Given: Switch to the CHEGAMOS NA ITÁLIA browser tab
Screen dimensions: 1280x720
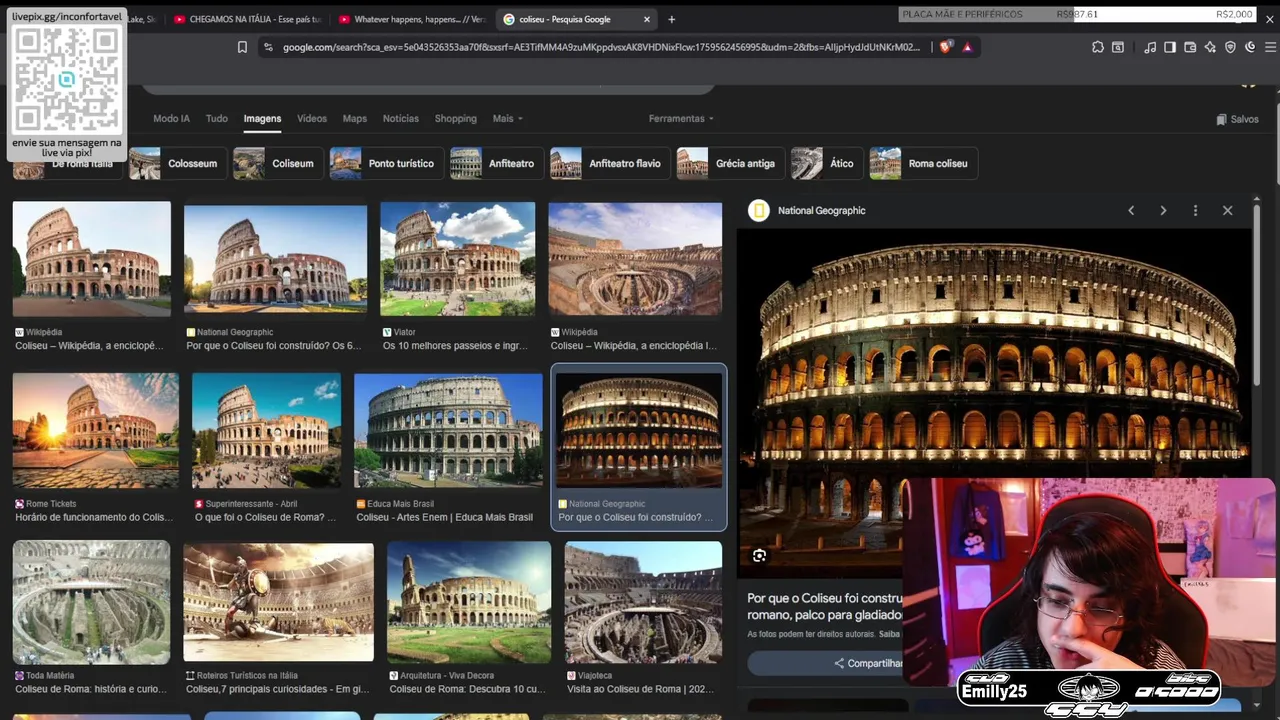Looking at the screenshot, I should (x=246, y=19).
